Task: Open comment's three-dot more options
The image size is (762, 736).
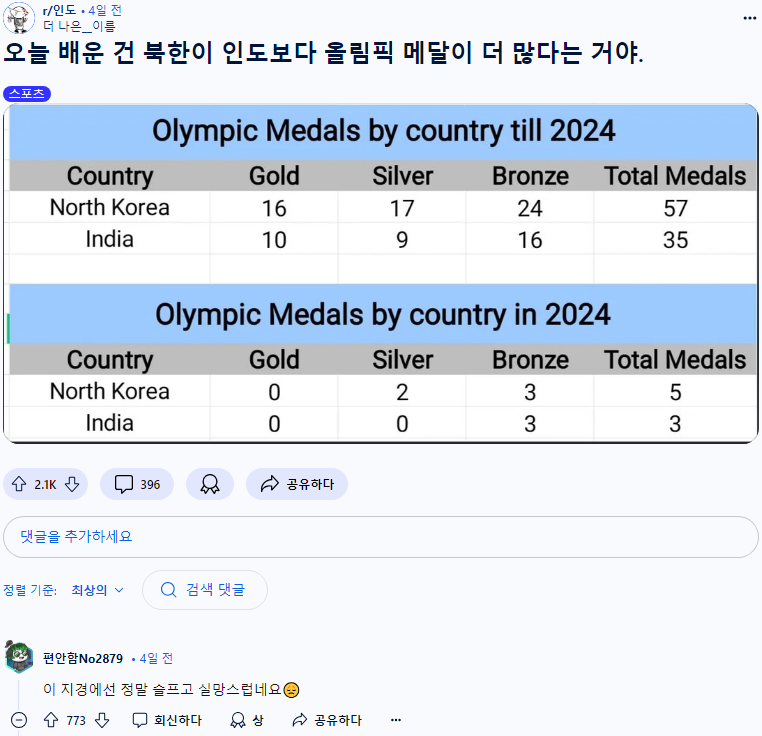Action: pyautogui.click(x=396, y=720)
